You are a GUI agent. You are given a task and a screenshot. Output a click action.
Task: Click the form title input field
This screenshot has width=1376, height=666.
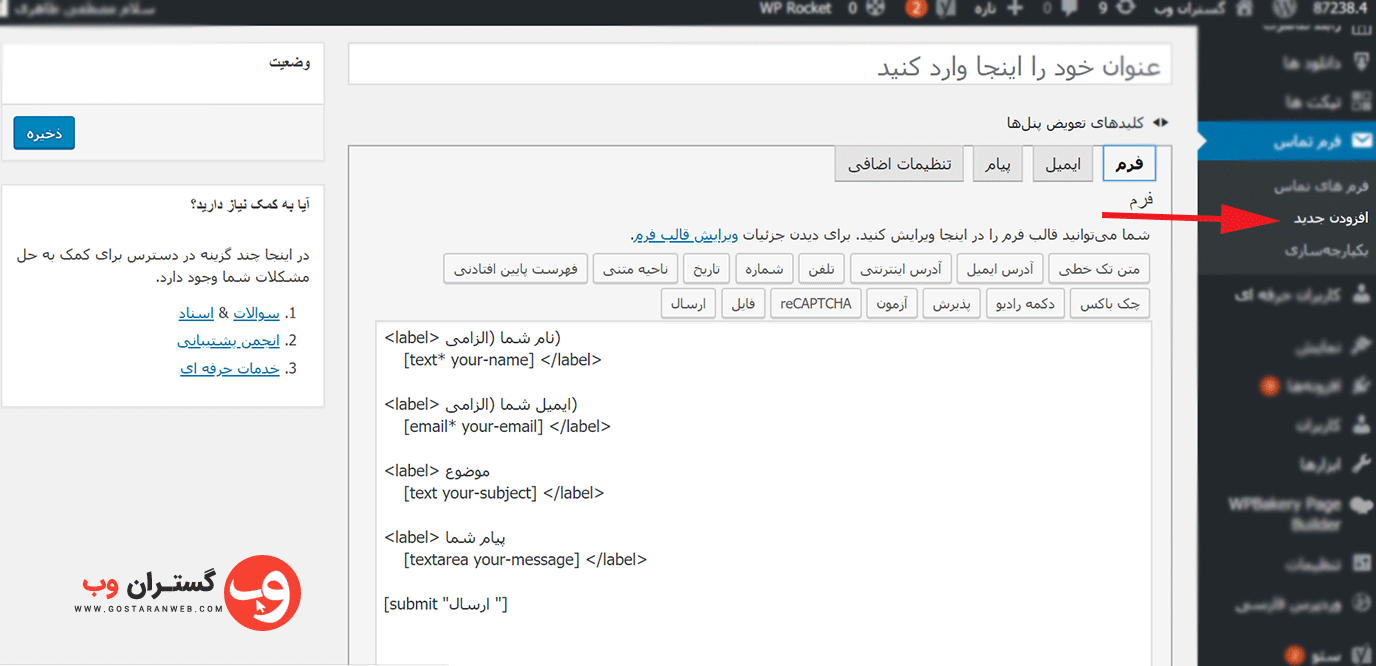(760, 66)
